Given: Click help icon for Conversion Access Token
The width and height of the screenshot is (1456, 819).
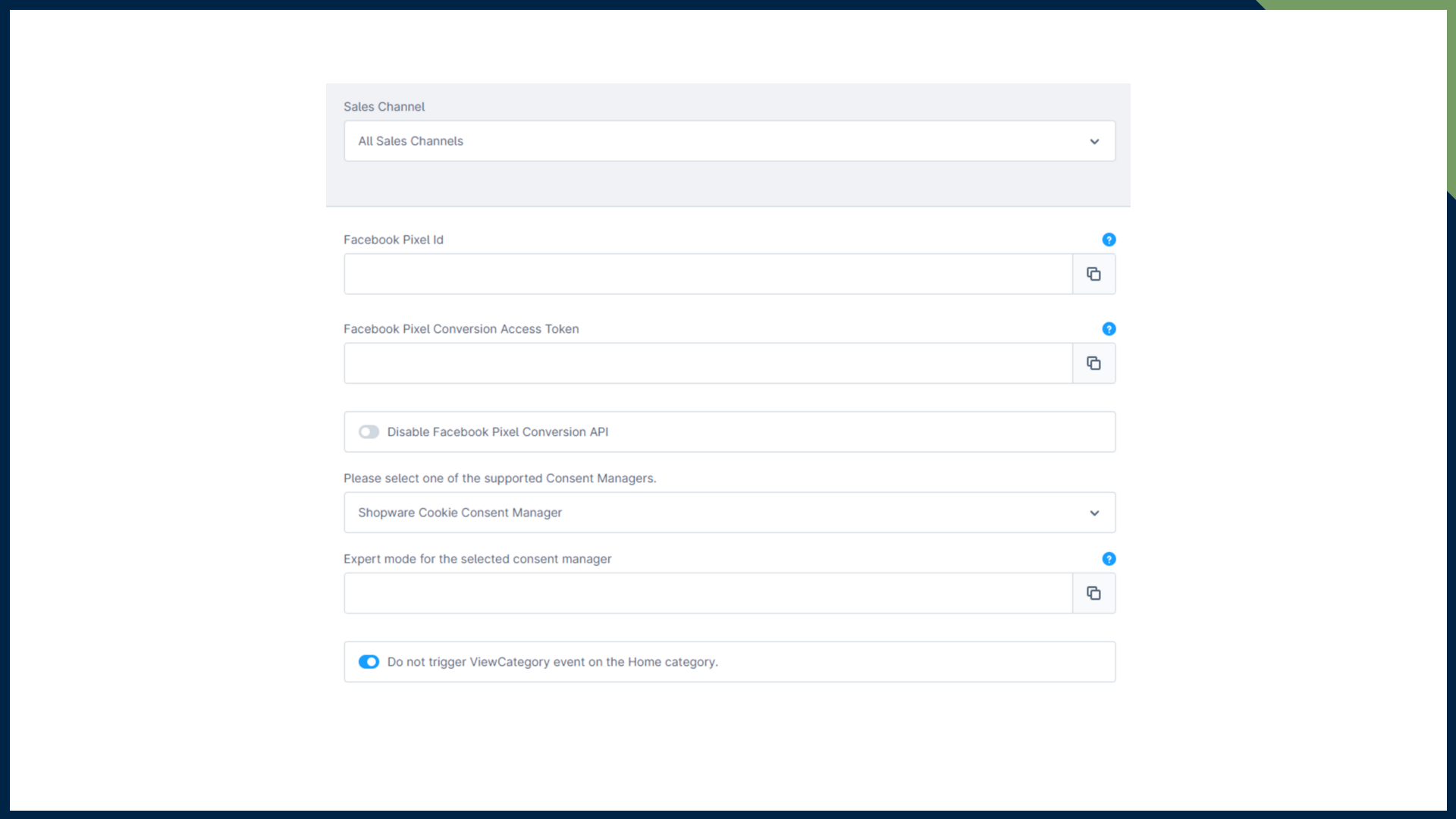Looking at the screenshot, I should pos(1109,329).
